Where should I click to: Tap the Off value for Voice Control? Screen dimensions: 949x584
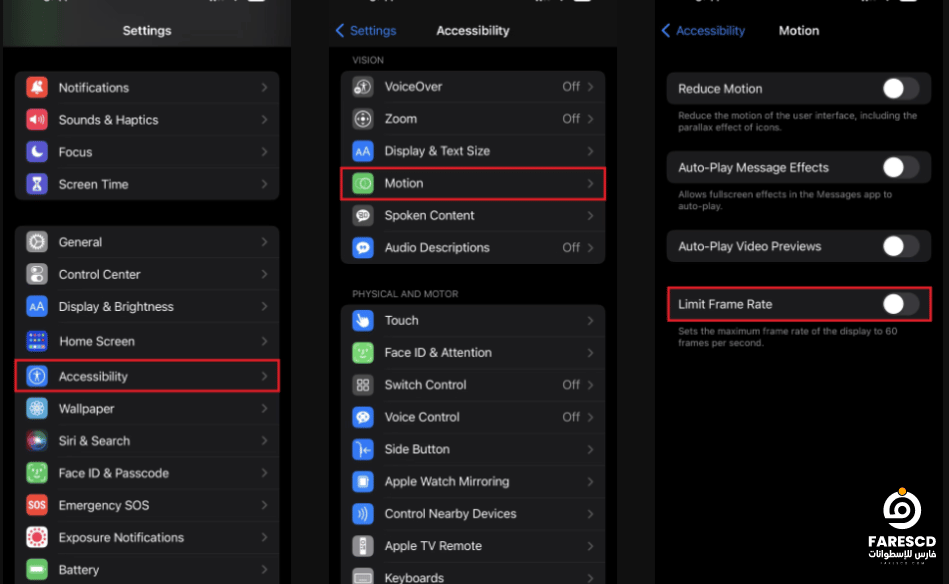tap(571, 417)
